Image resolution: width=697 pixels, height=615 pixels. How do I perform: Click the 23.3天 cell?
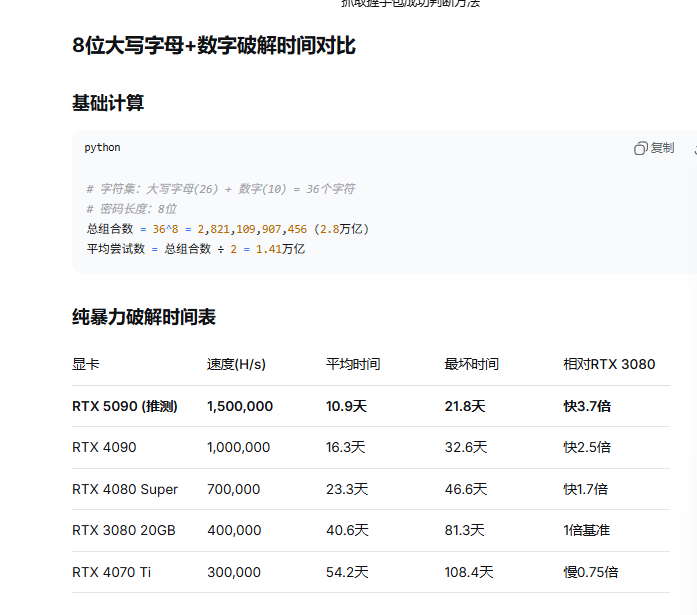tap(347, 489)
